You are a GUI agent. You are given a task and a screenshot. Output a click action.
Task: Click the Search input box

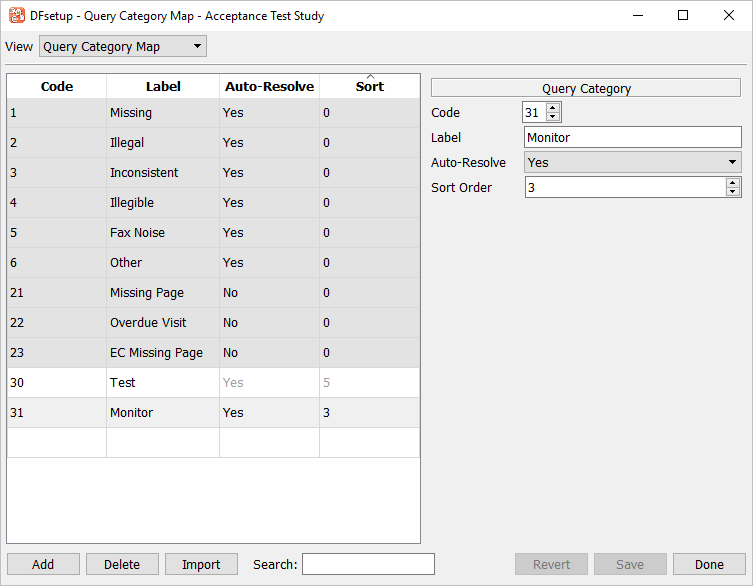coord(368,564)
